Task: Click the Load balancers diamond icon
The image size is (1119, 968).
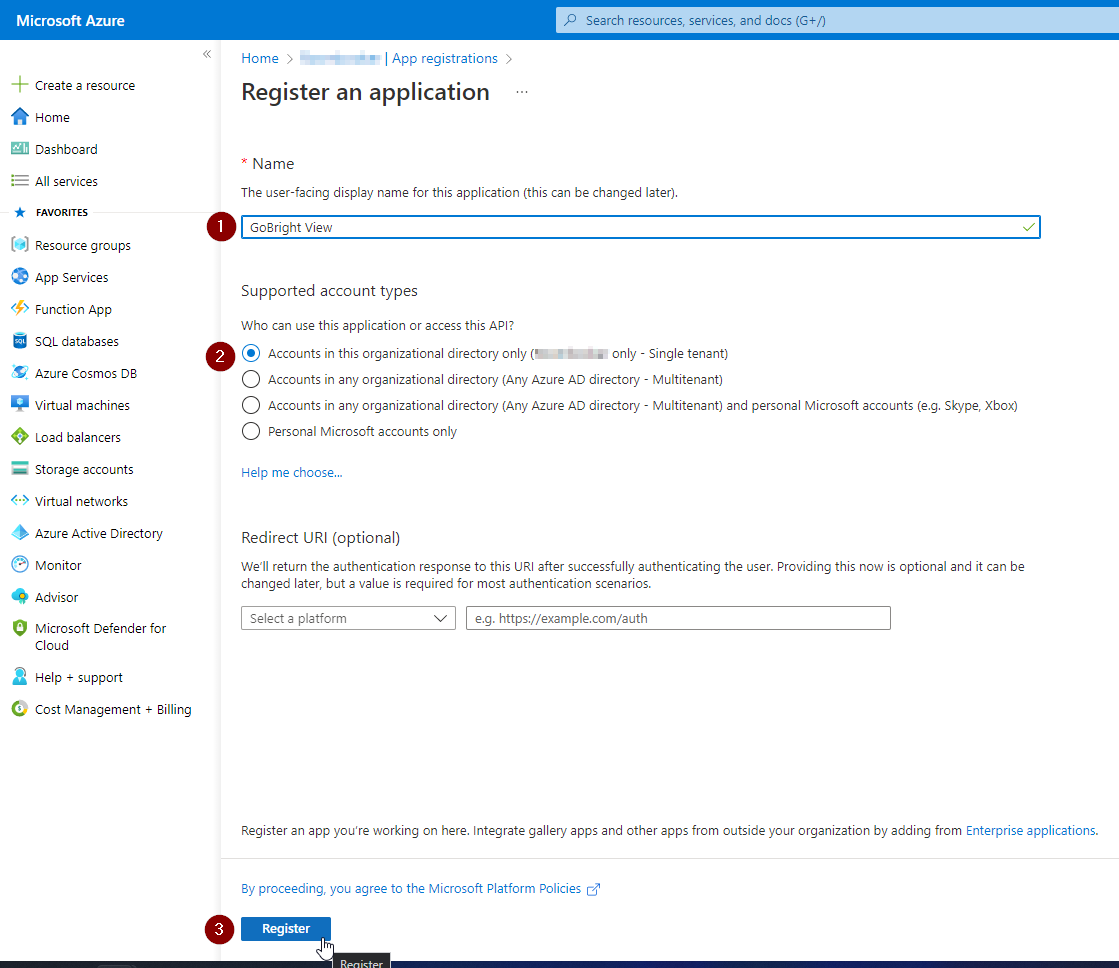Action: (20, 436)
